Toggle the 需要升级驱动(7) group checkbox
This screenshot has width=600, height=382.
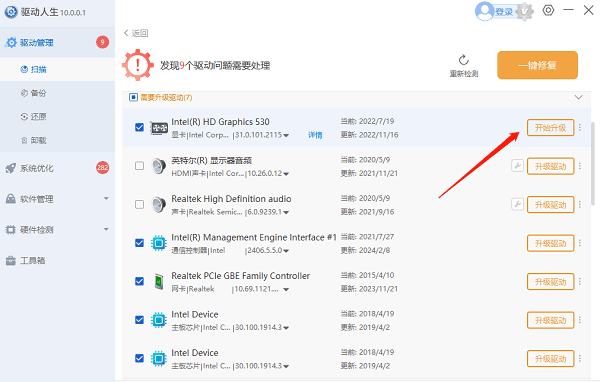[133, 97]
